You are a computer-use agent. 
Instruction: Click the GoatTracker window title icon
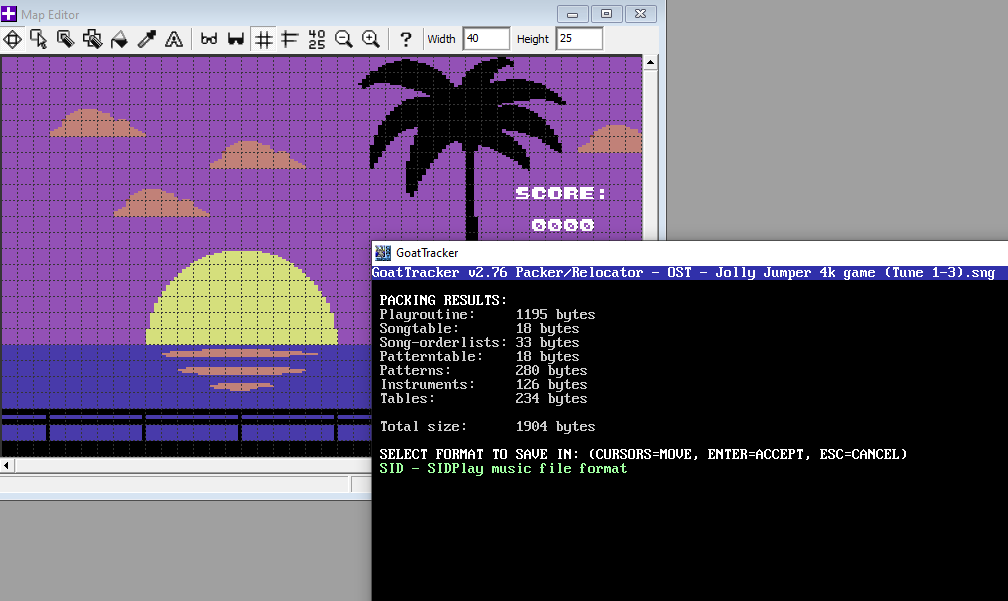tap(383, 253)
